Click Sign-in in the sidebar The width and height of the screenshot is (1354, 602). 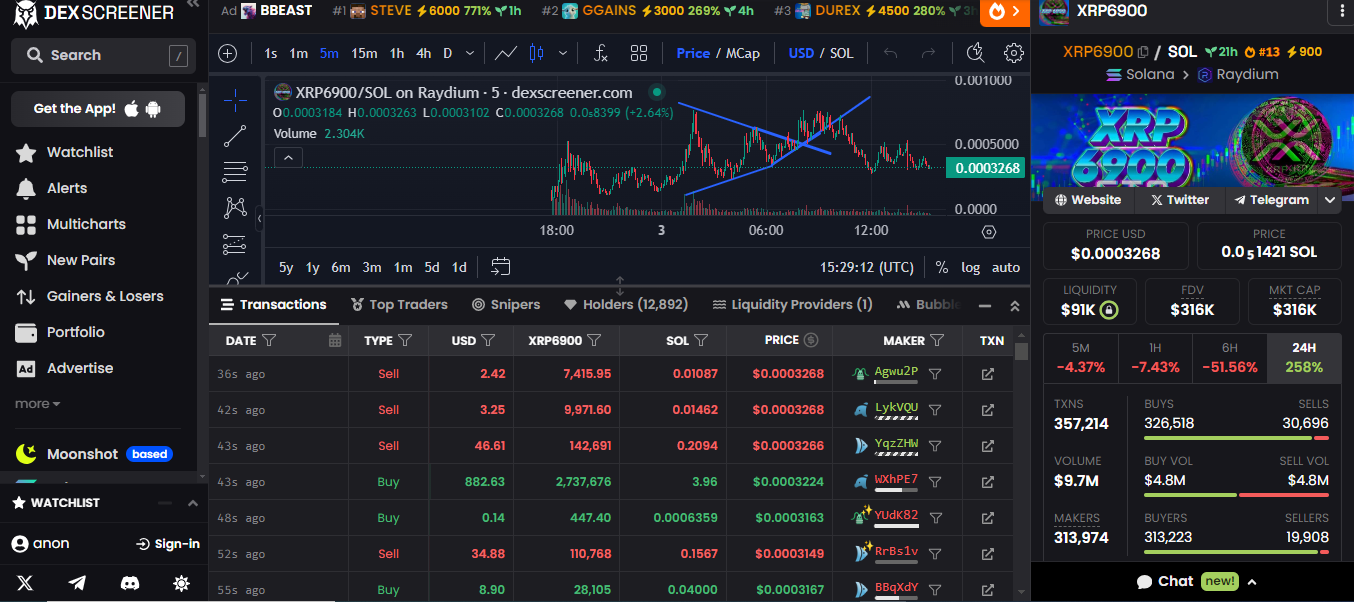(168, 544)
